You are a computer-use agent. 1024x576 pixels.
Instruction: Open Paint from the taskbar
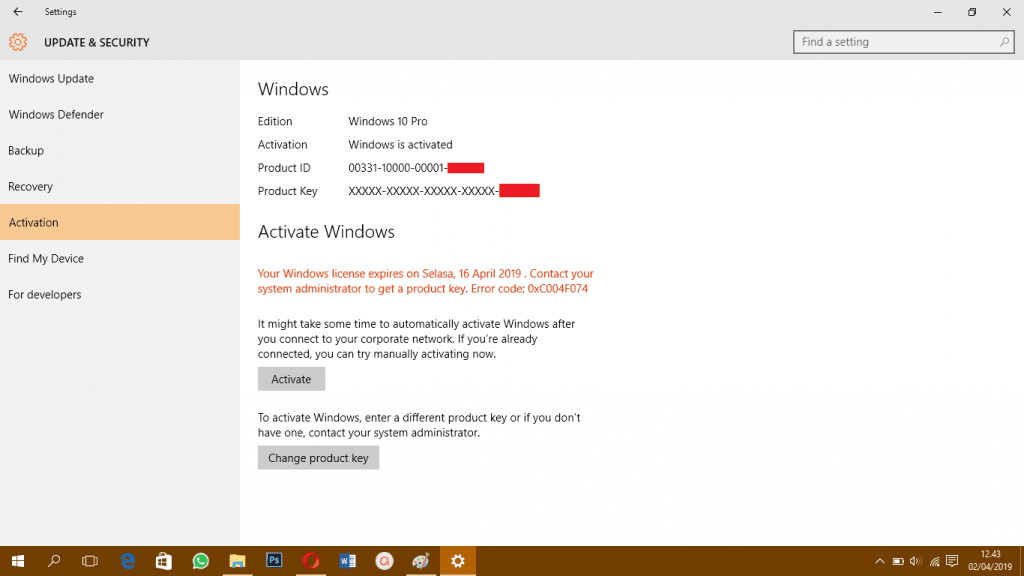[421, 561]
